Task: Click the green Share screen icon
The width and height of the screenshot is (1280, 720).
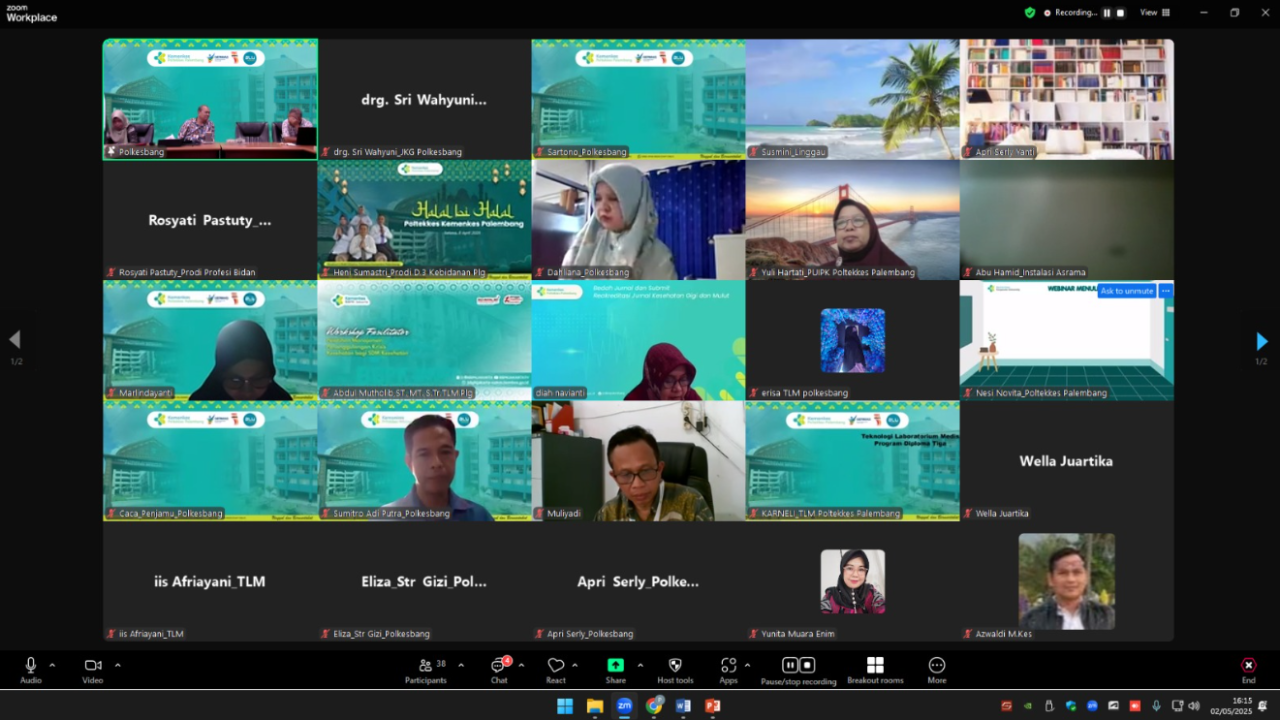Action: click(615, 669)
